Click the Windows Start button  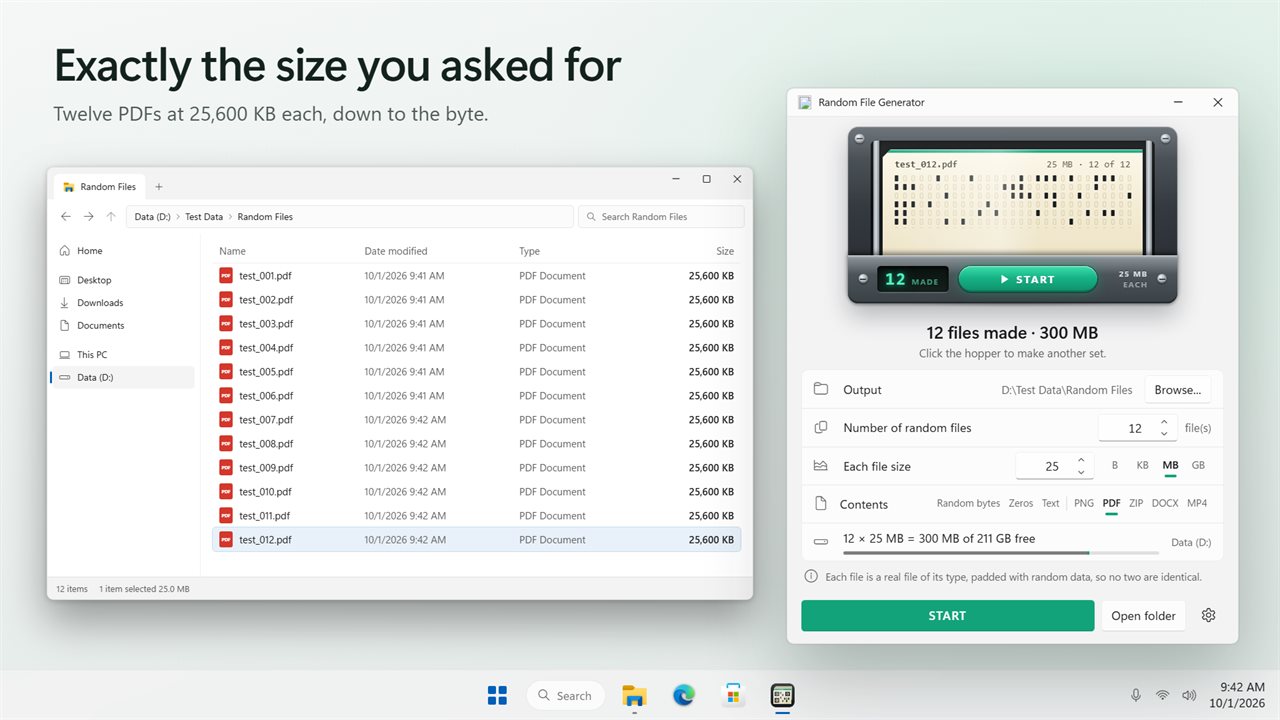pos(497,695)
